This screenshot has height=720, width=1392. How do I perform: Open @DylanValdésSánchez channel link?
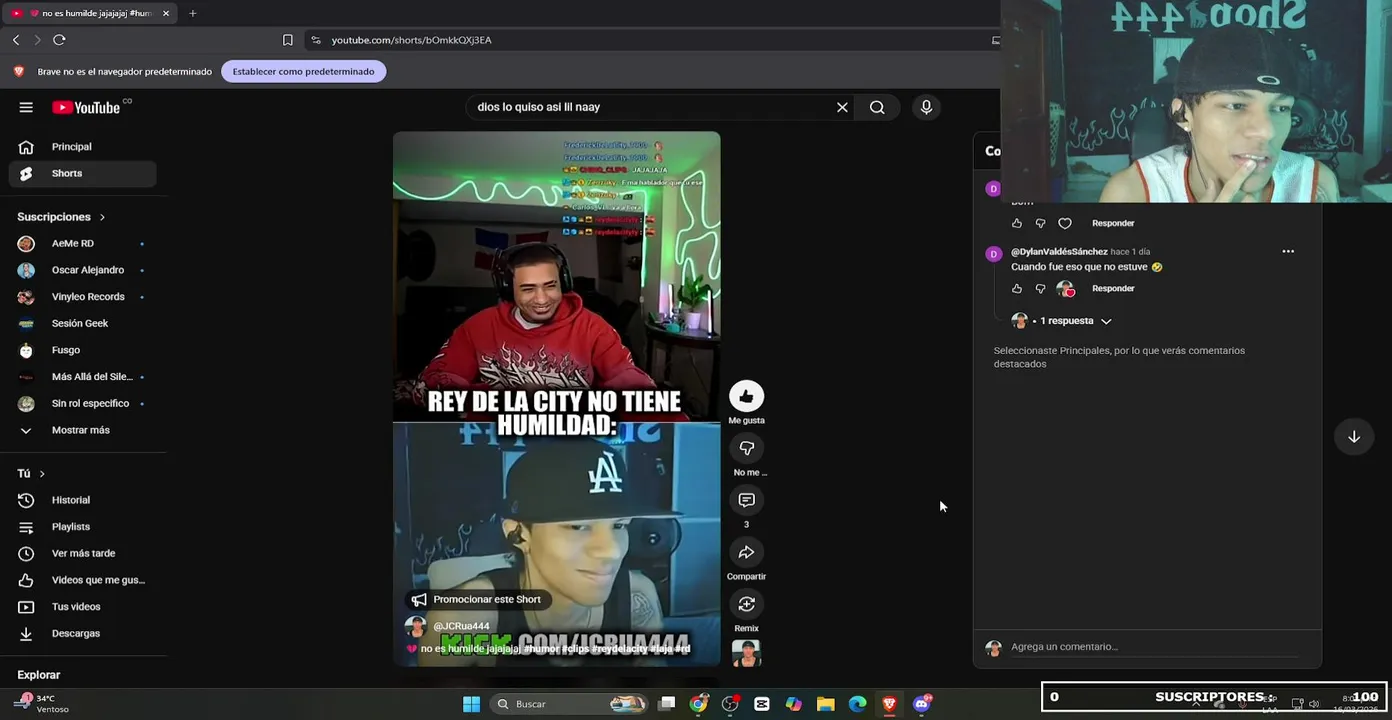1059,252
